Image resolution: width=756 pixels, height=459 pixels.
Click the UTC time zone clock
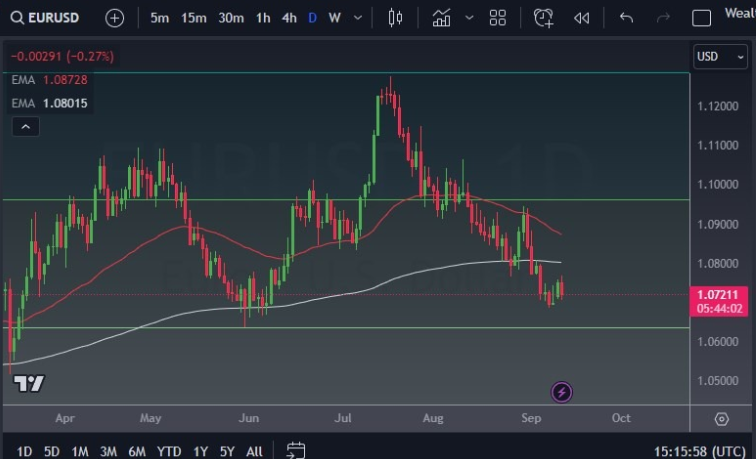tap(699, 450)
